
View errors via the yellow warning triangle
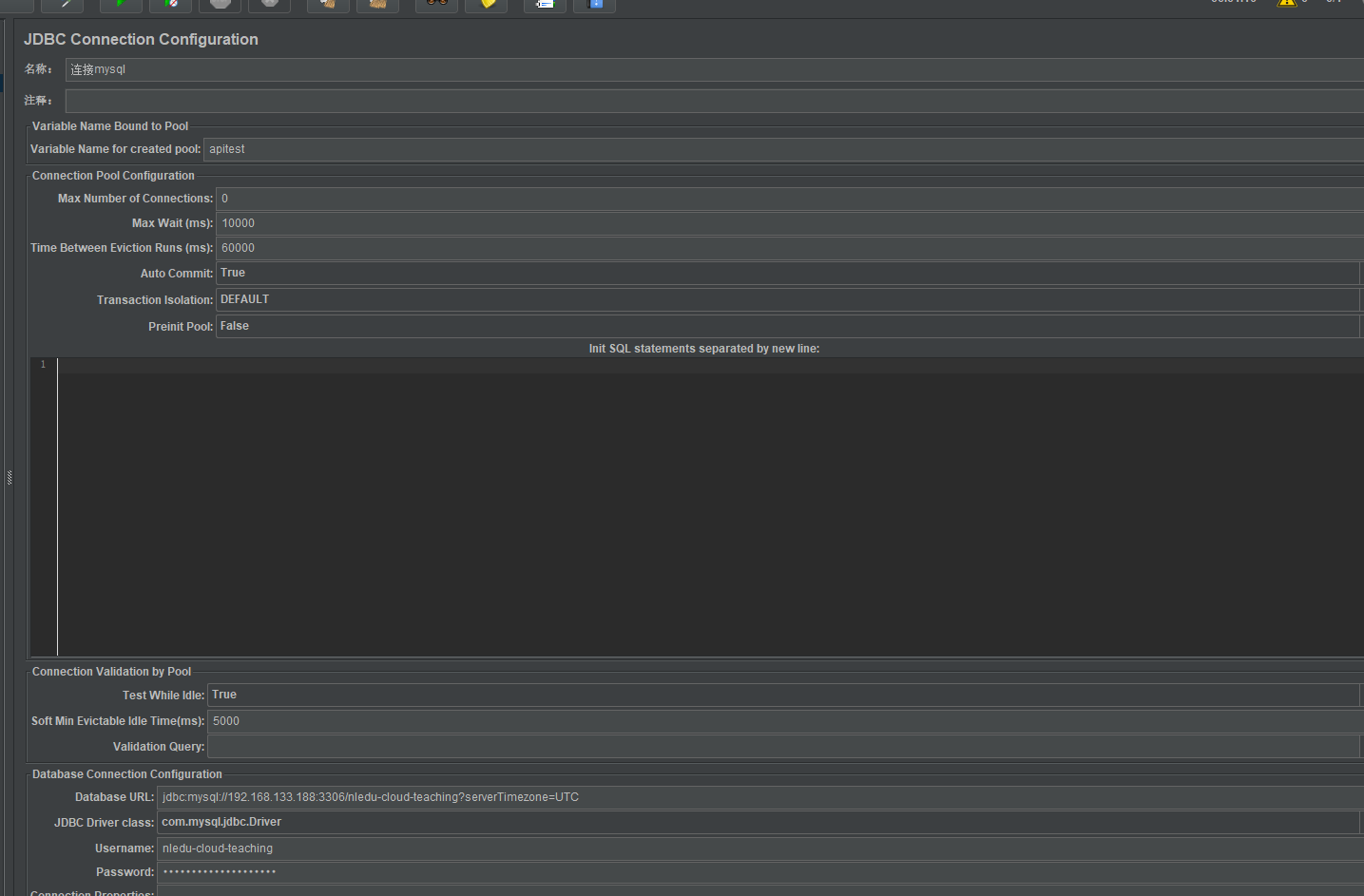point(1288,4)
